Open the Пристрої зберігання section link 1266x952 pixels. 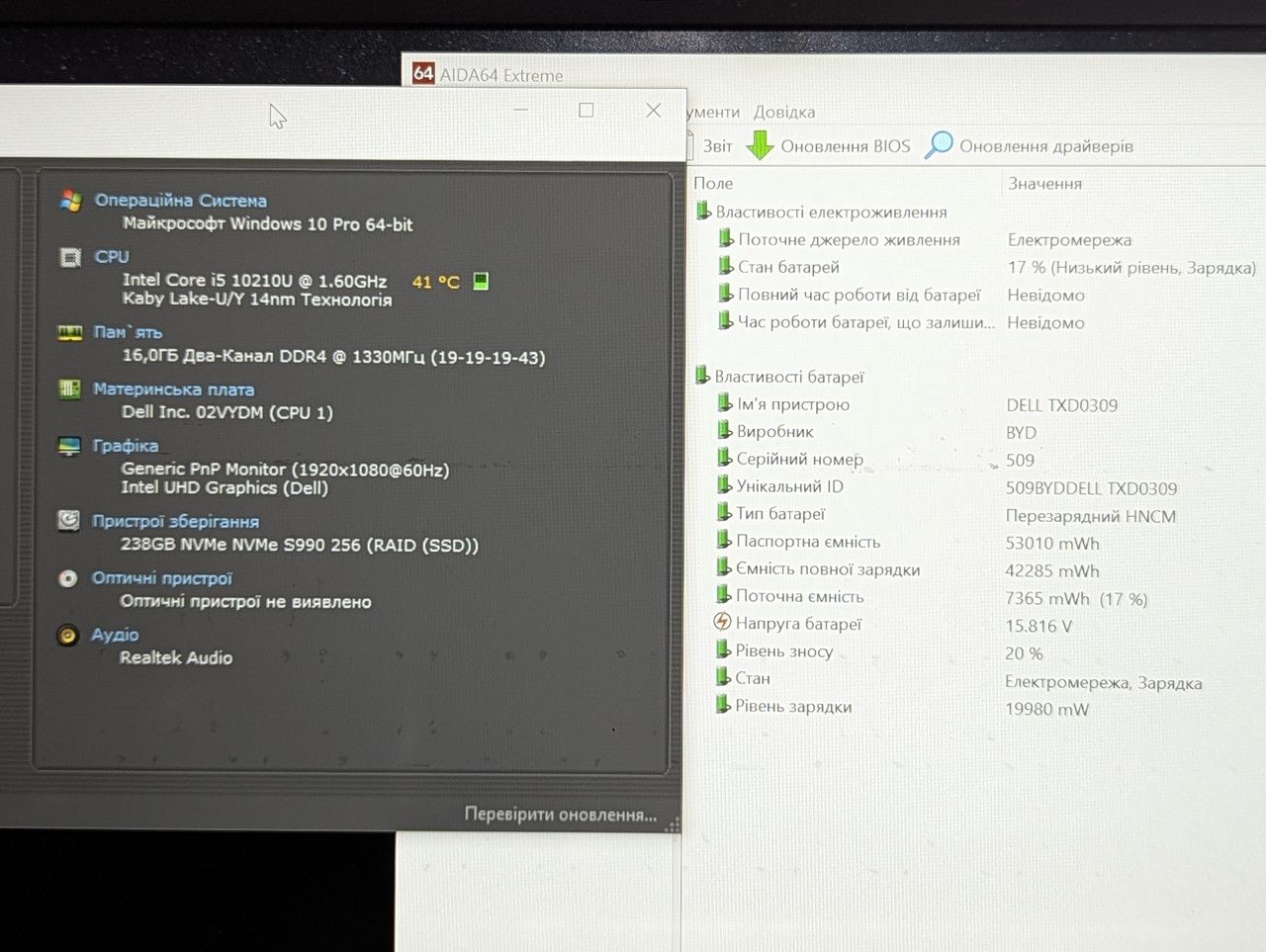(x=175, y=521)
